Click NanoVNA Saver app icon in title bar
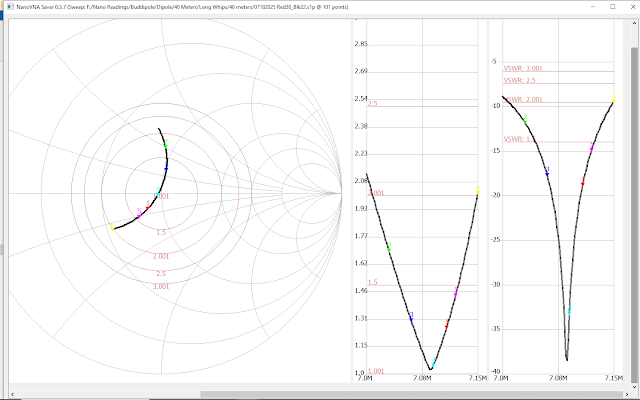Image resolution: width=640 pixels, height=400 pixels. tap(11, 7)
